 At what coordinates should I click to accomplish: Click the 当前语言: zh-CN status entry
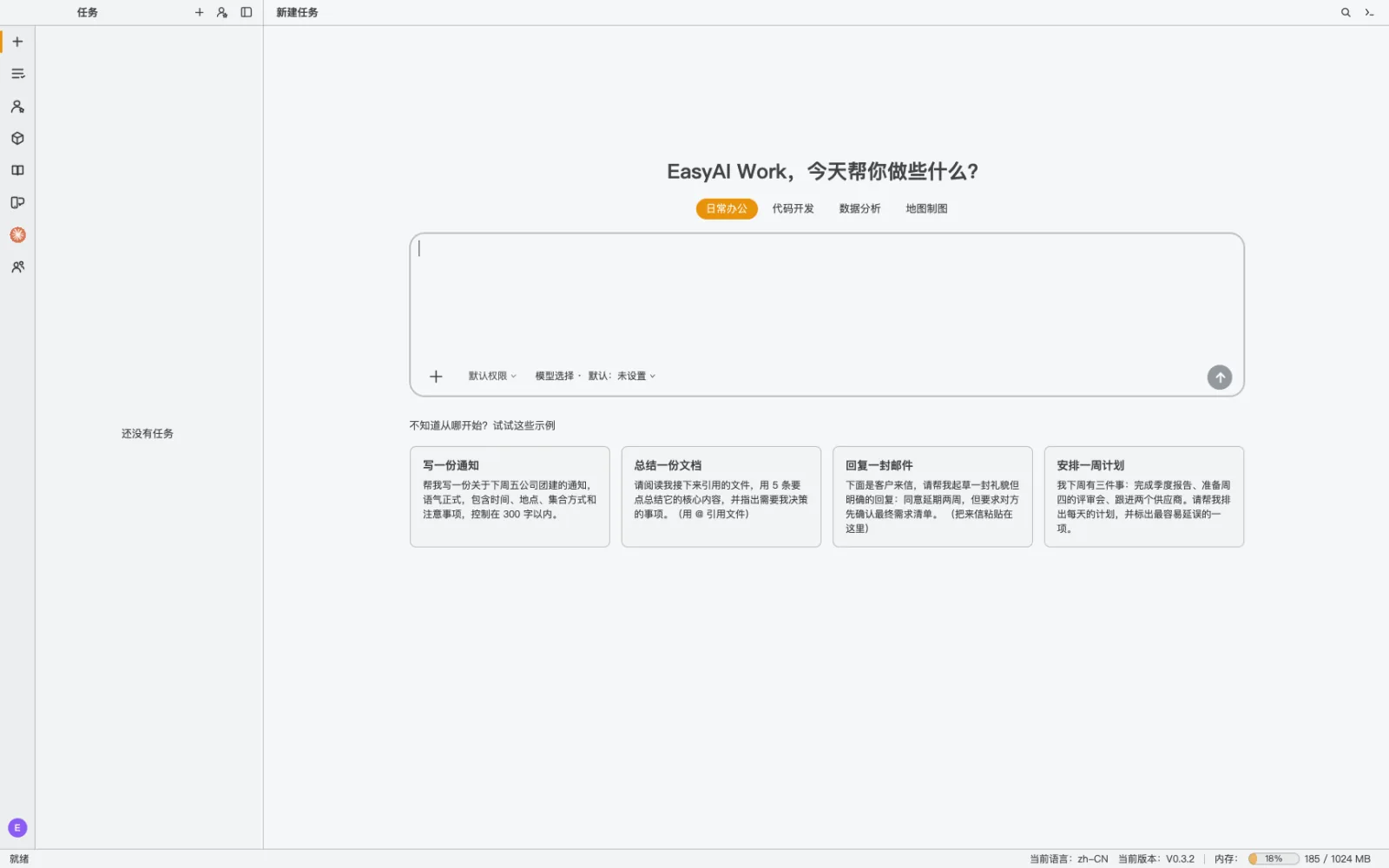click(x=1069, y=858)
